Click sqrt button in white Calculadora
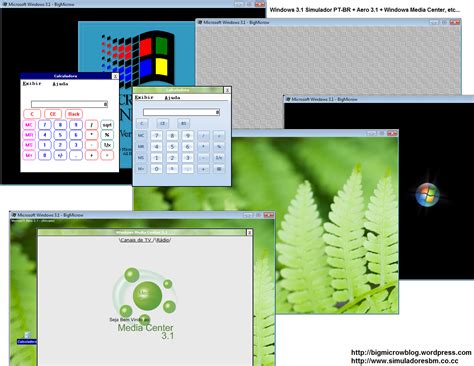This screenshot has height=366, width=474. 107,125
